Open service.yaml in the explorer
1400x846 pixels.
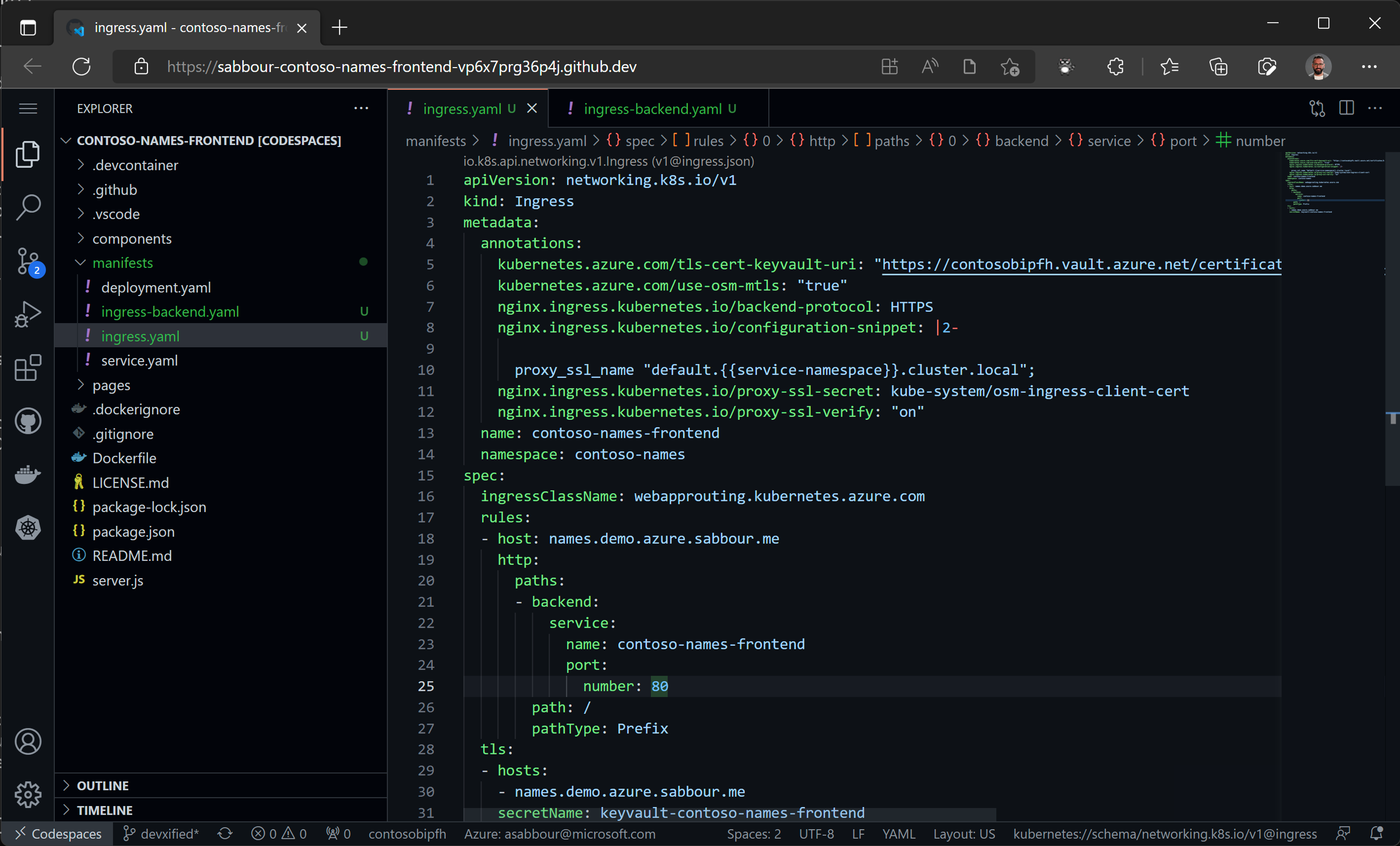coord(139,361)
